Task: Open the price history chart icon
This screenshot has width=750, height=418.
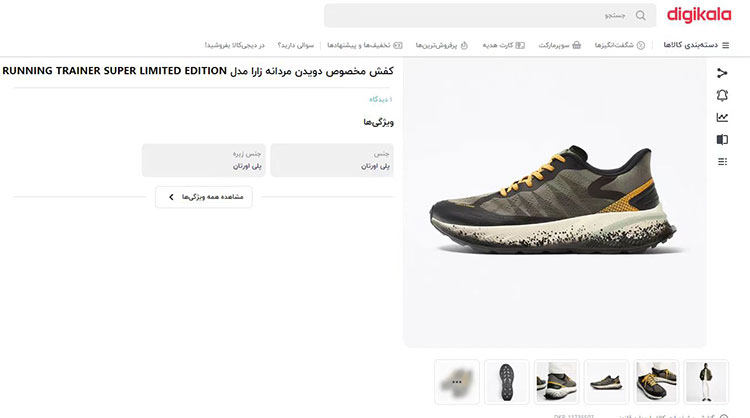Action: pos(722,117)
